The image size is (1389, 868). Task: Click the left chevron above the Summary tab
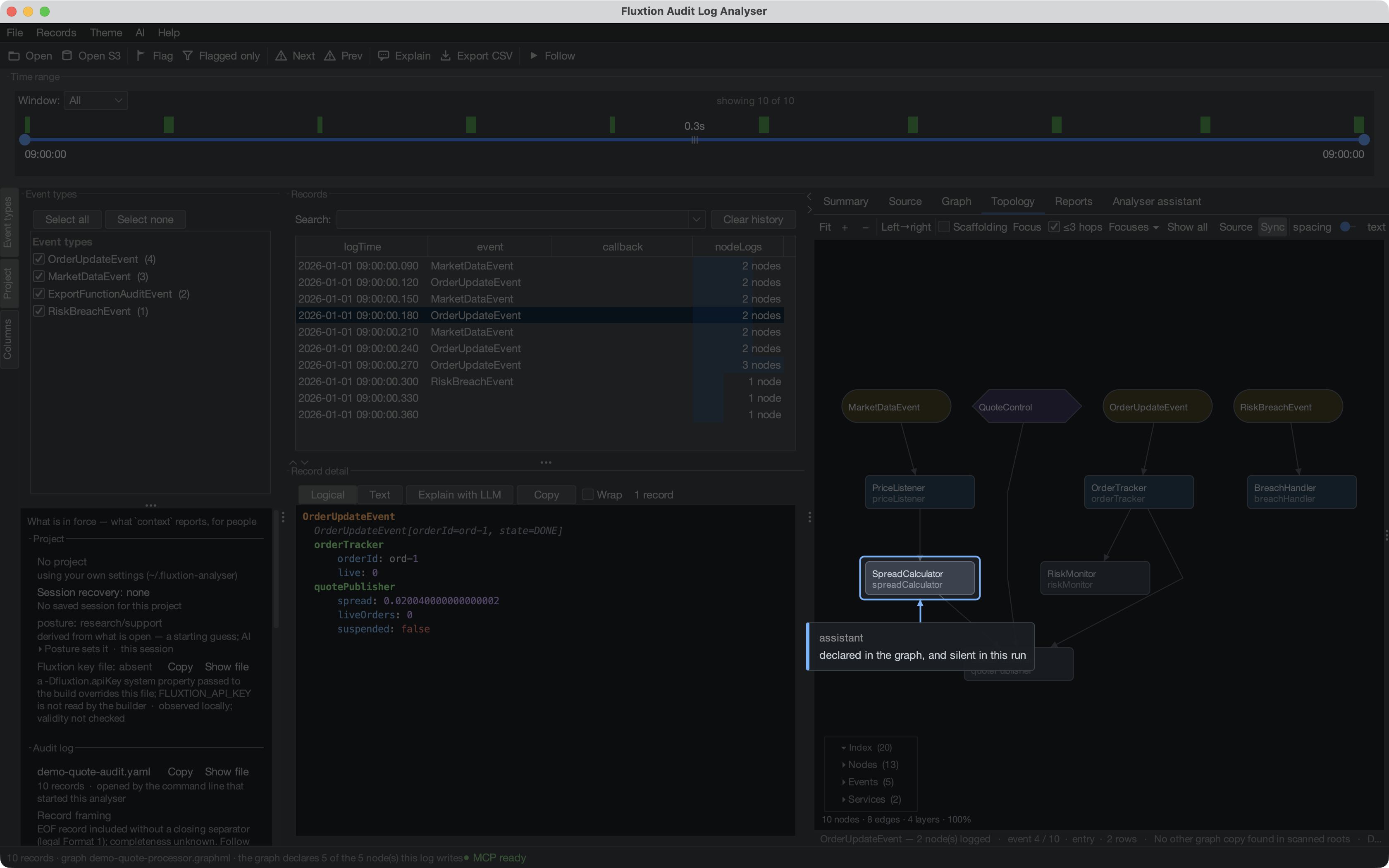pos(809,196)
